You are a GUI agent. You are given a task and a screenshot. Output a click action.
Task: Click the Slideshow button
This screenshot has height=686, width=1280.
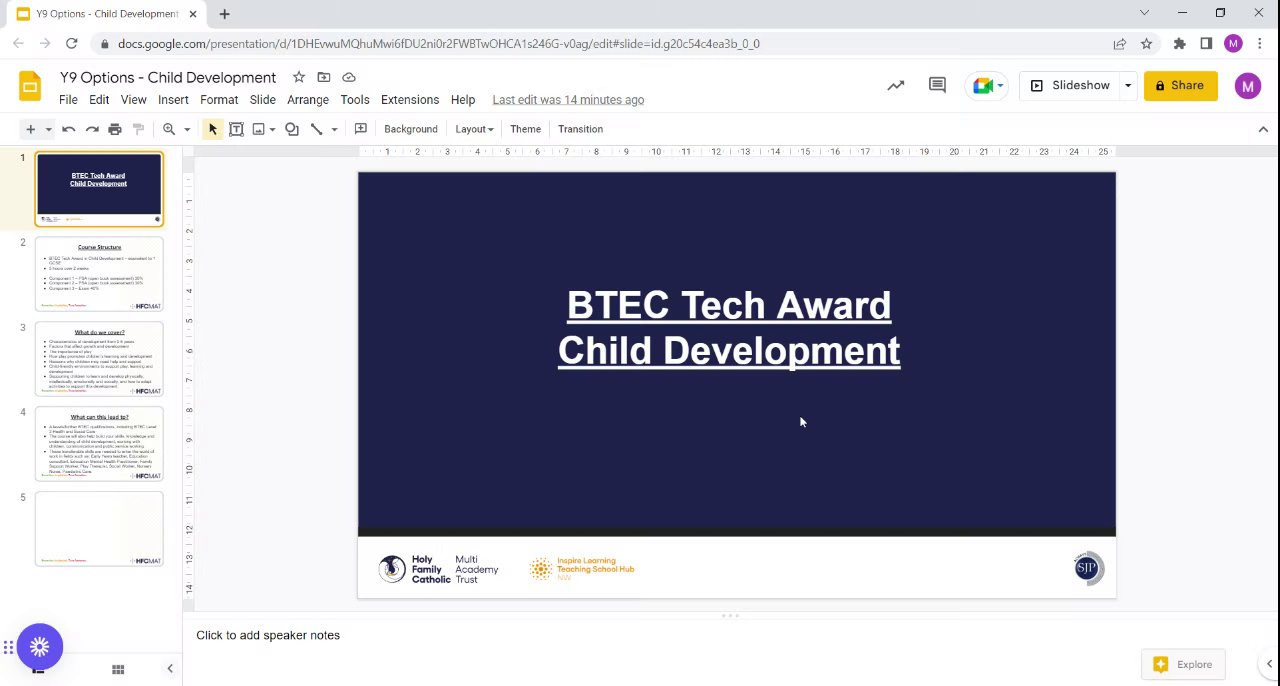click(1069, 85)
